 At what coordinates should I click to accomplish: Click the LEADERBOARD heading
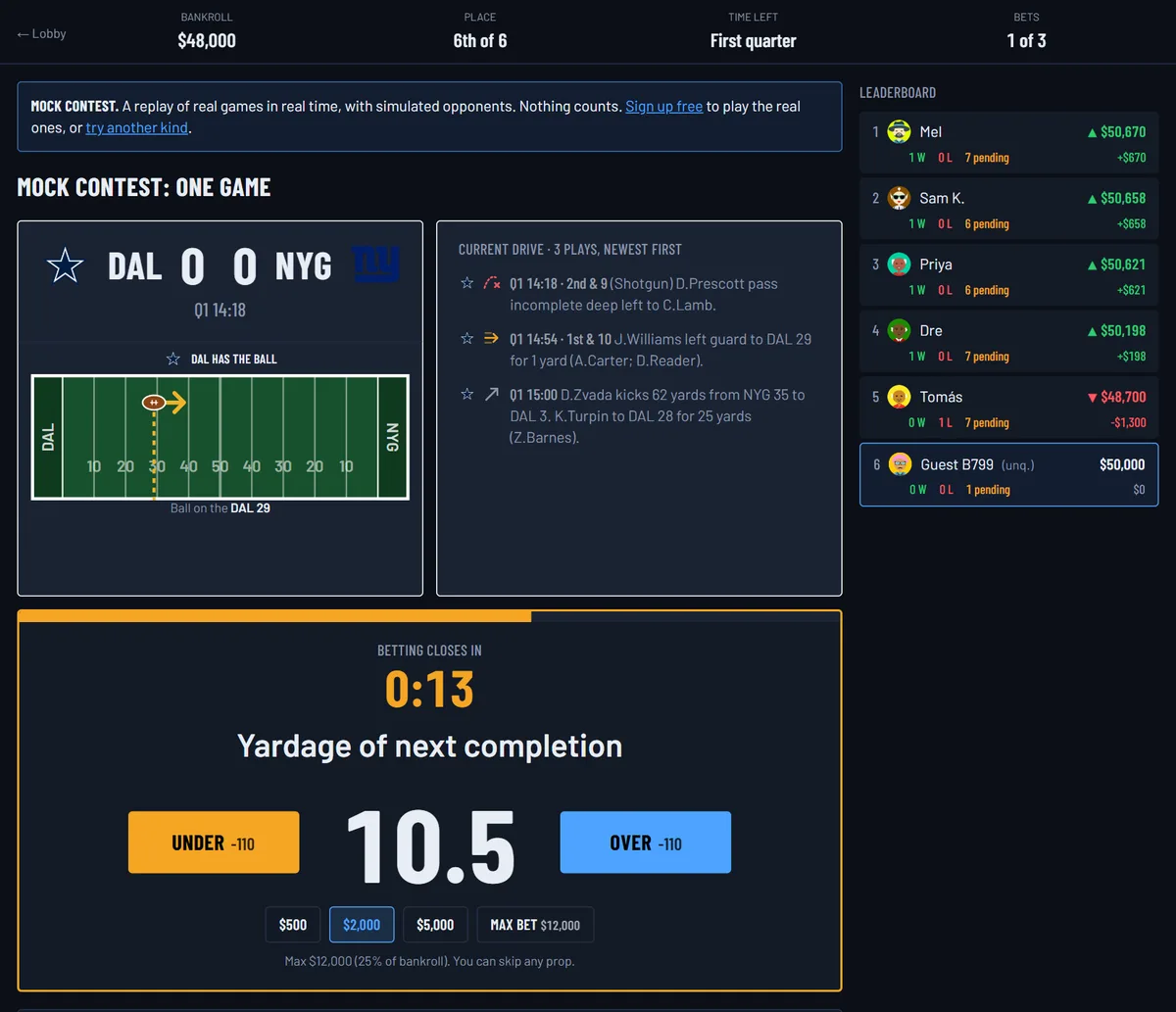pos(898,93)
